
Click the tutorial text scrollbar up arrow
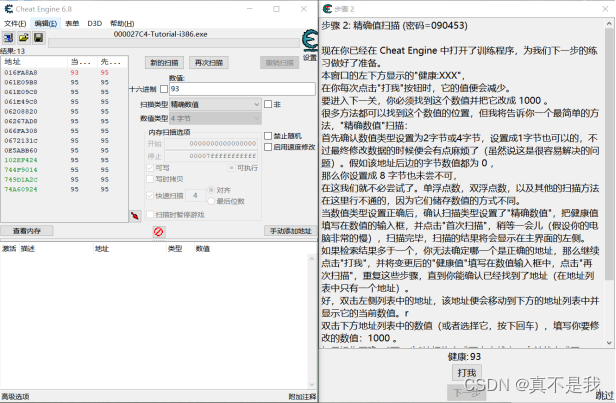pyautogui.click(x=609, y=23)
